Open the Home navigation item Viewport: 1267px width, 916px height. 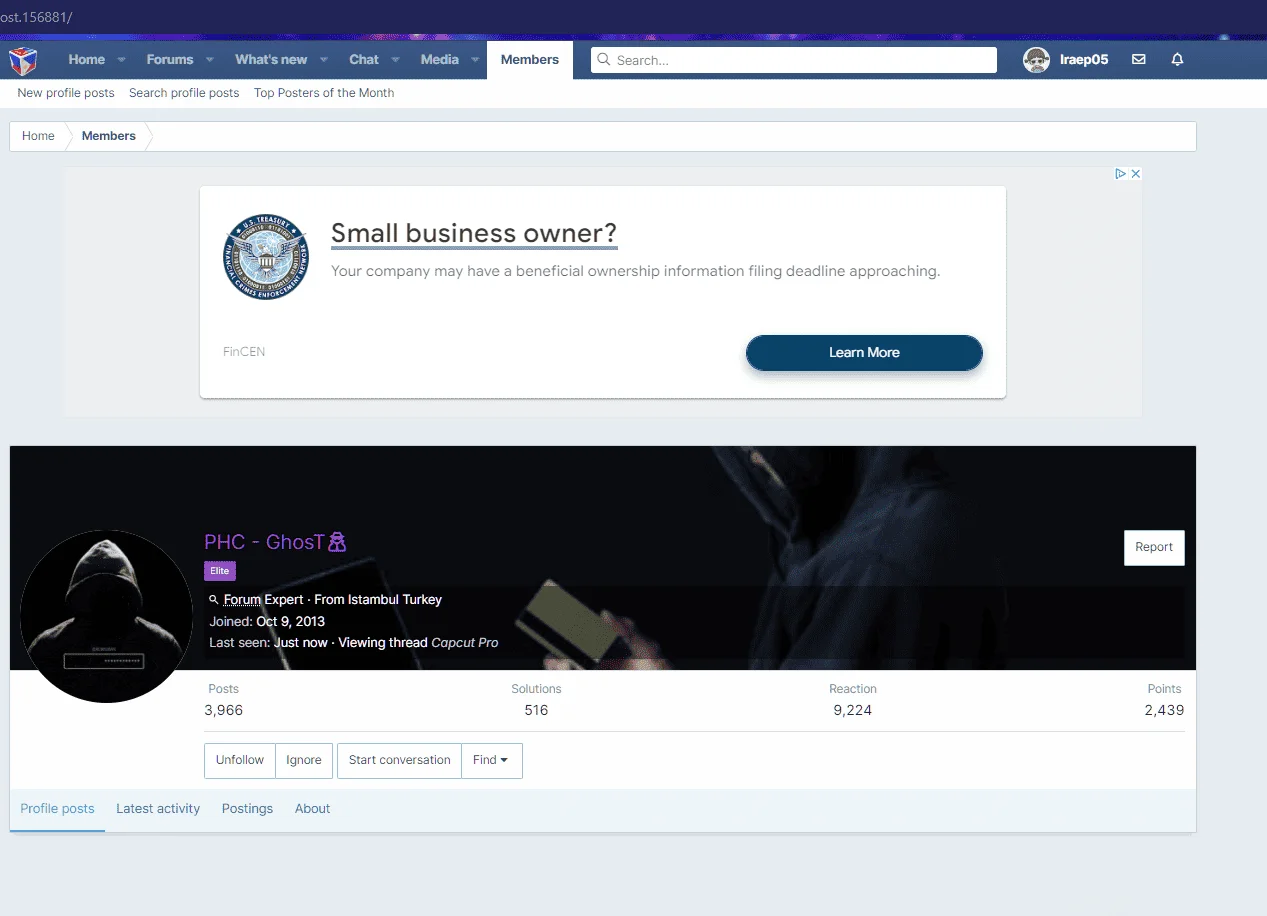click(x=86, y=60)
